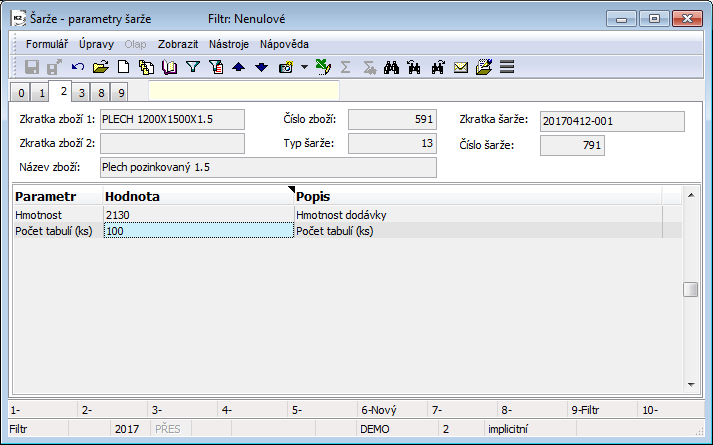This screenshot has height=445, width=713.
Task: Click the 1- function key button
Action: click(43, 410)
